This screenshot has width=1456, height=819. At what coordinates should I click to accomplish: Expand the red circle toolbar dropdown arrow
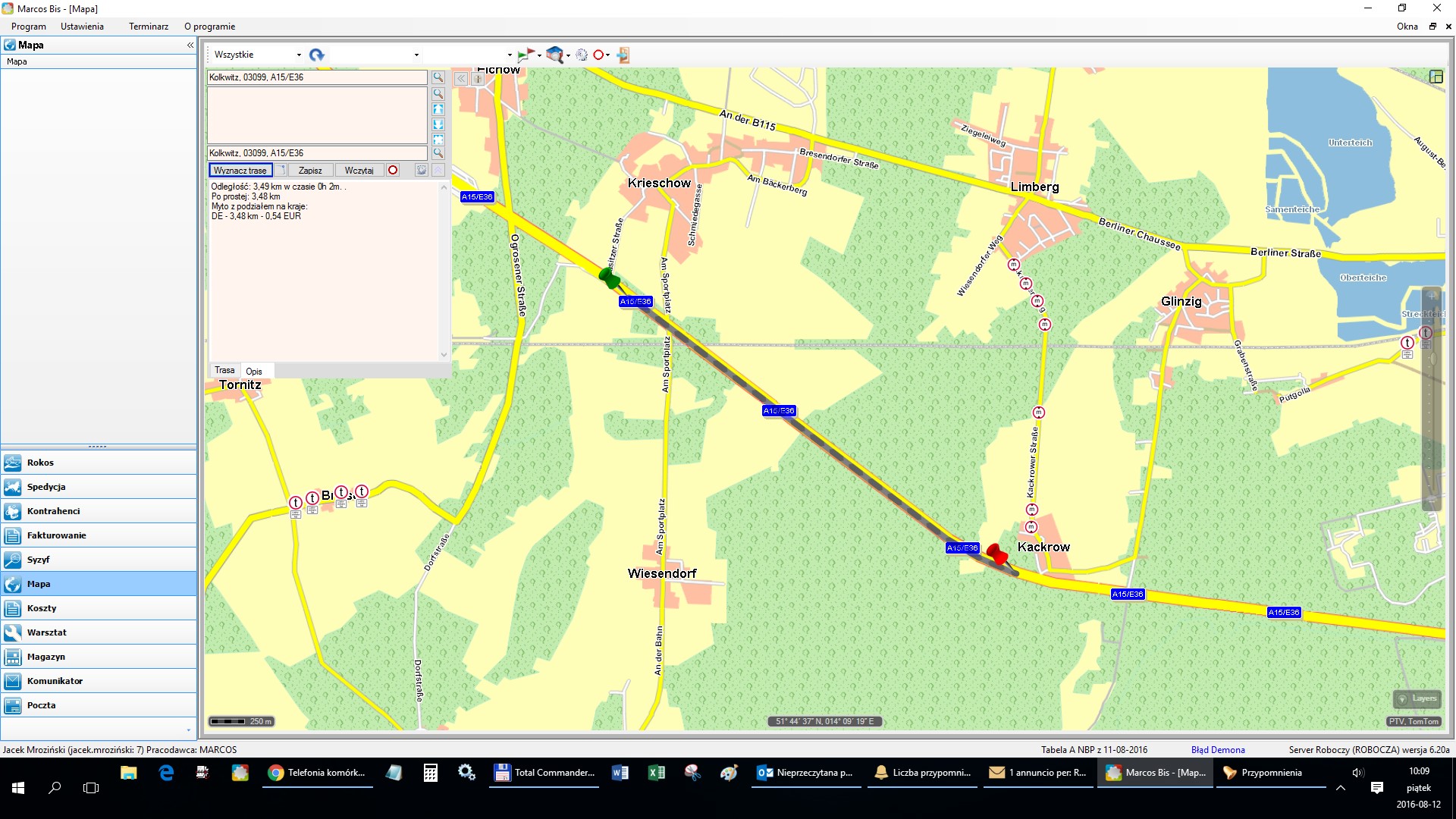point(608,55)
